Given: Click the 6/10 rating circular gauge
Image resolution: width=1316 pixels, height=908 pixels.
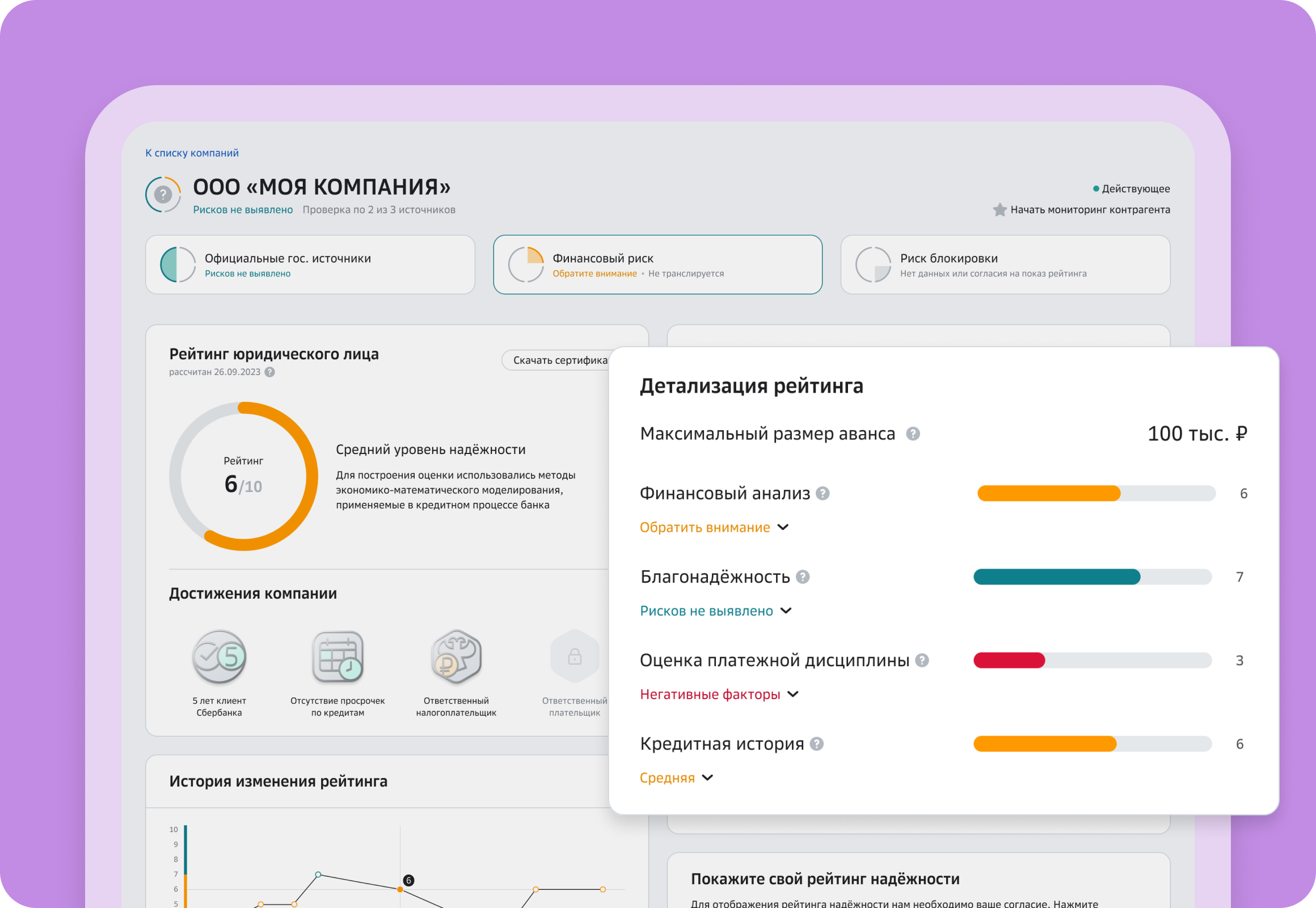Looking at the screenshot, I should pyautogui.click(x=243, y=476).
